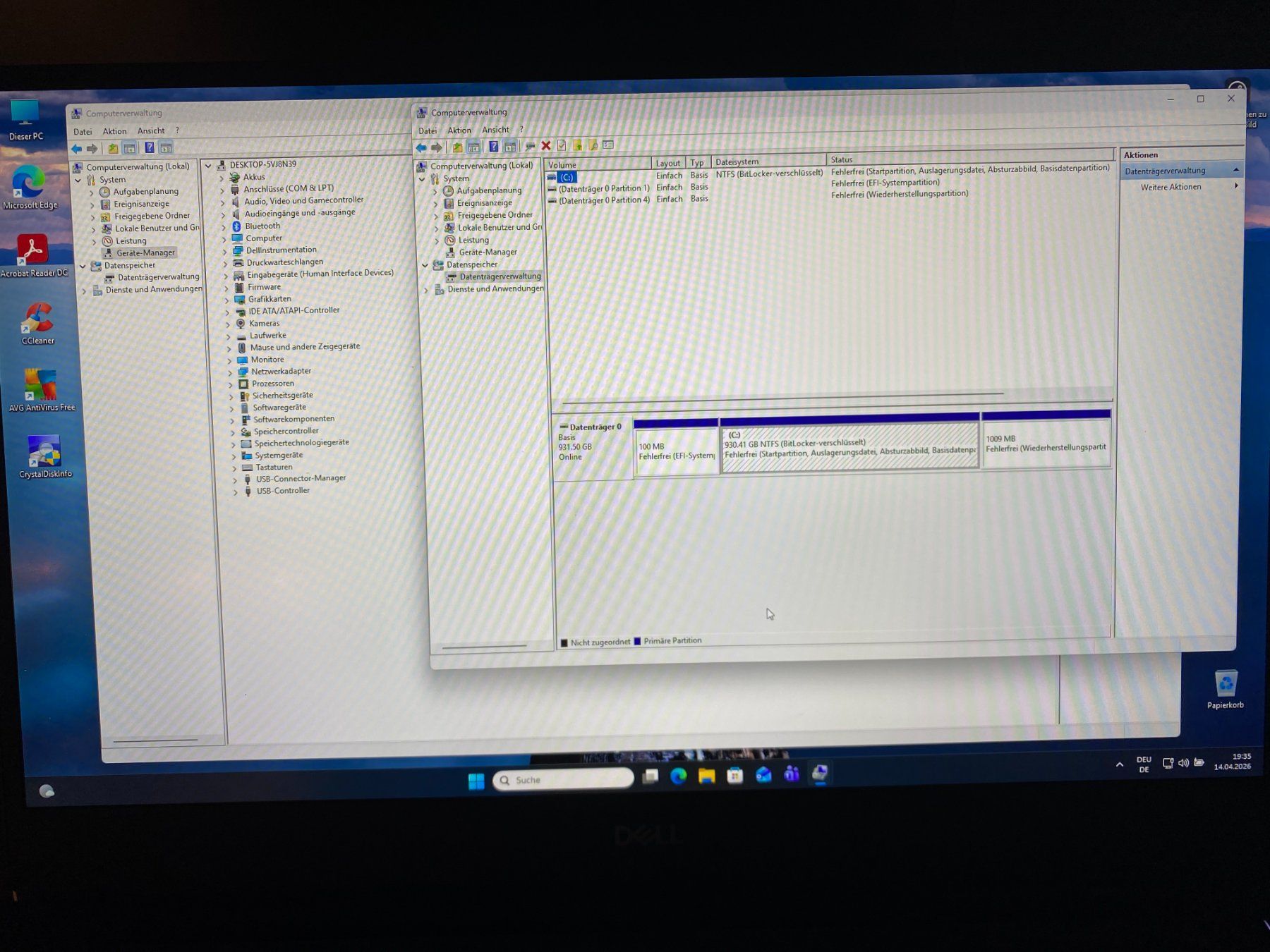This screenshot has height=952, width=1270.
Task: Click Weitere Aktionen in Actions pane
Action: pyautogui.click(x=1171, y=187)
